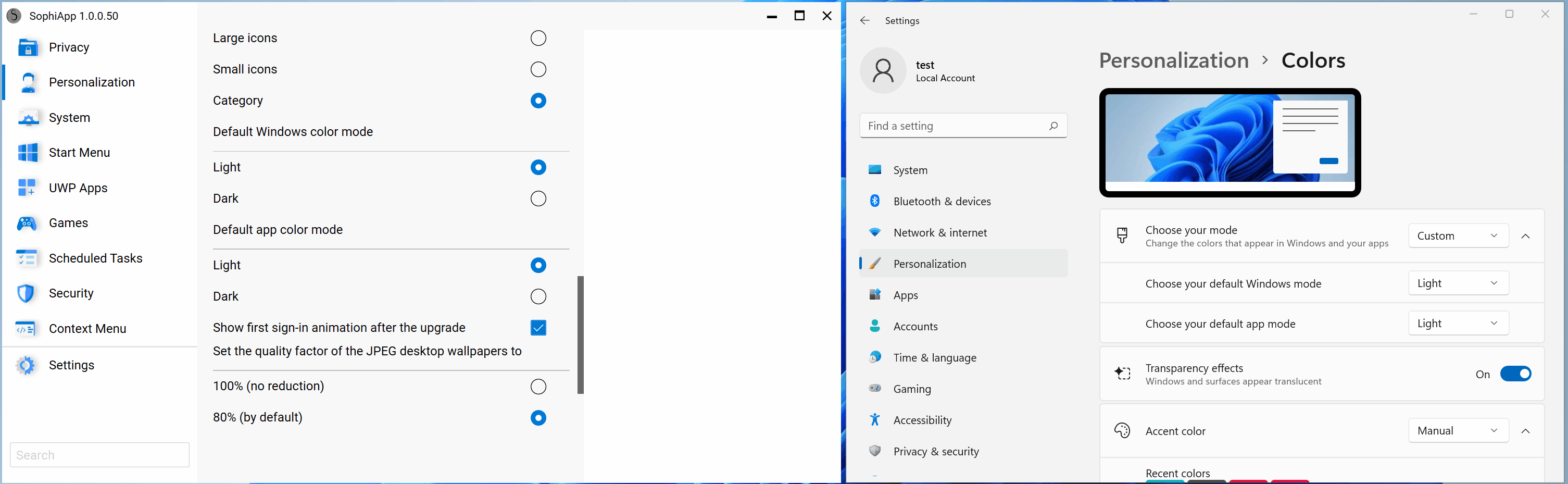
Task: Click the Find a setting search box
Action: pos(956,126)
